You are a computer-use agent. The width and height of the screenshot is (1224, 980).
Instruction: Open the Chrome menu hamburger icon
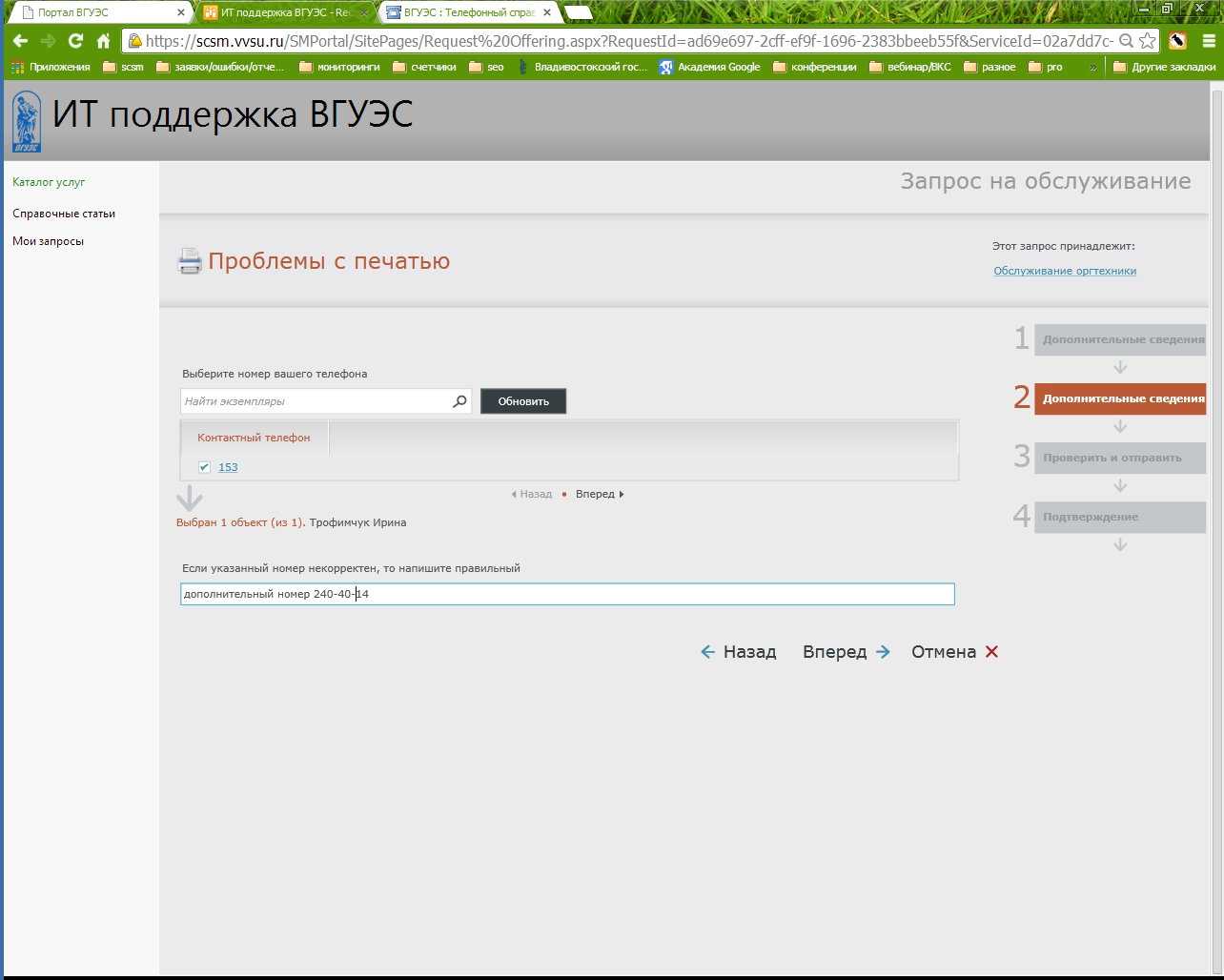(x=1206, y=41)
